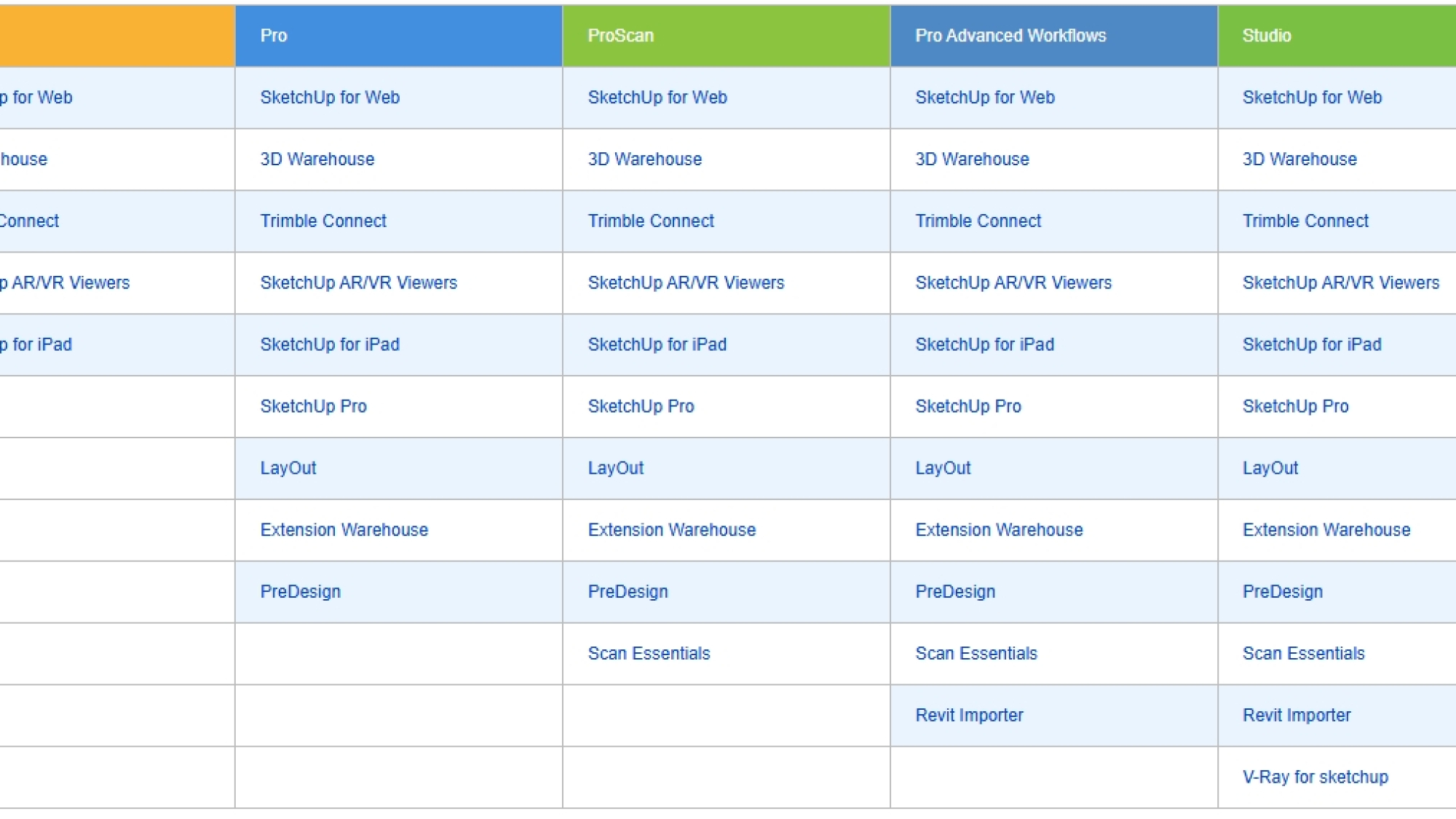Open 3D Warehouse link under ProScan
1456x819 pixels.
click(644, 159)
